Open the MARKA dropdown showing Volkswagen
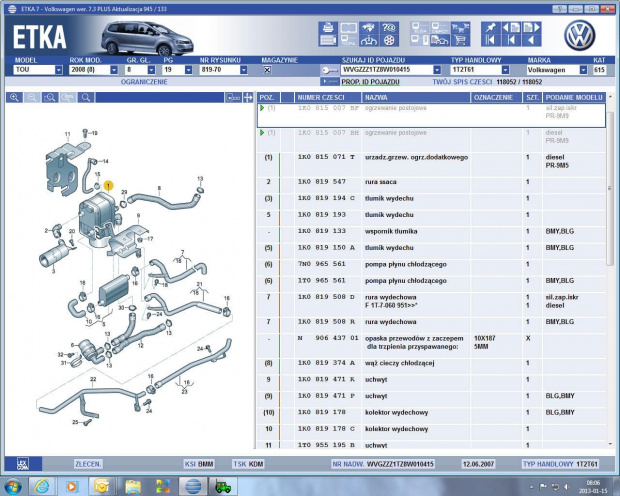620x496 pixels. (x=583, y=70)
